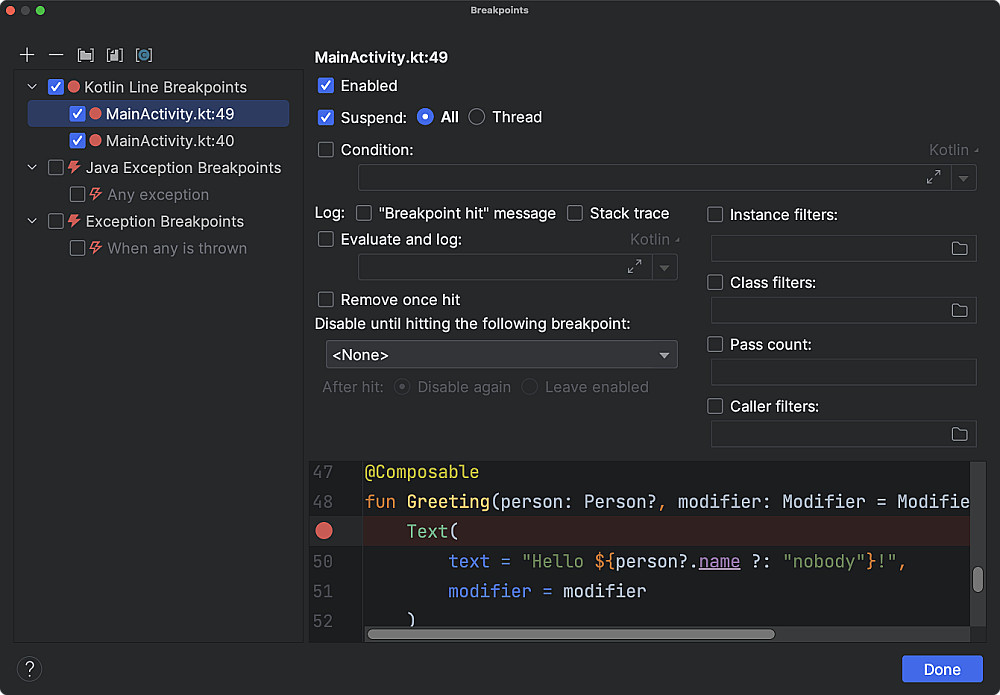Toggle the Remove once hit checkbox
This screenshot has width=1000, height=695.
[326, 300]
